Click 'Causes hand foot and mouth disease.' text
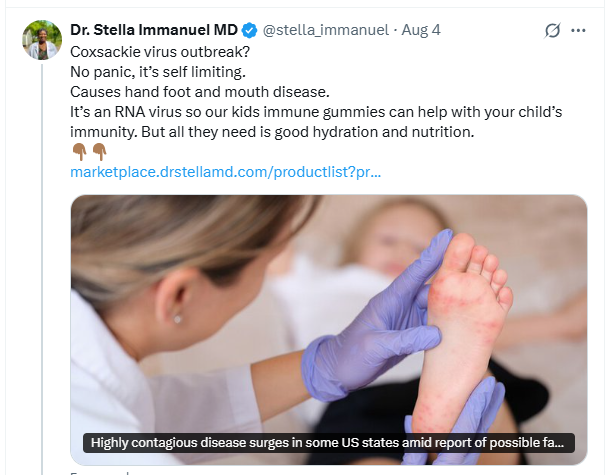 (188, 91)
